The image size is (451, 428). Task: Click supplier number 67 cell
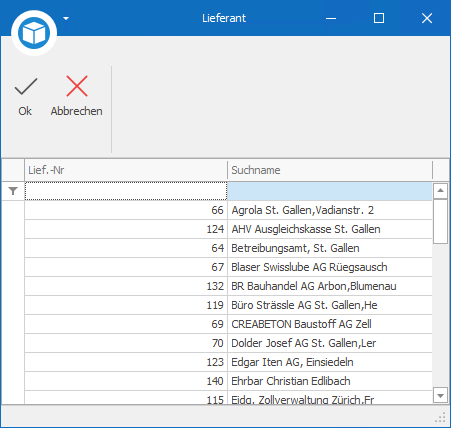[126, 267]
